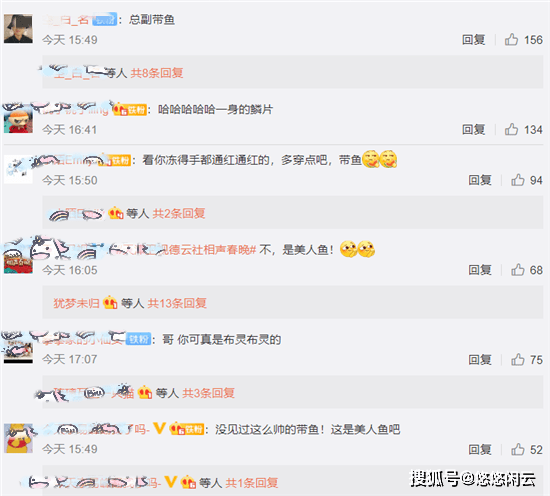Image resolution: width=550 pixels, height=496 pixels.
Task: Expand the 共3条回复 replies
Action: point(208,393)
